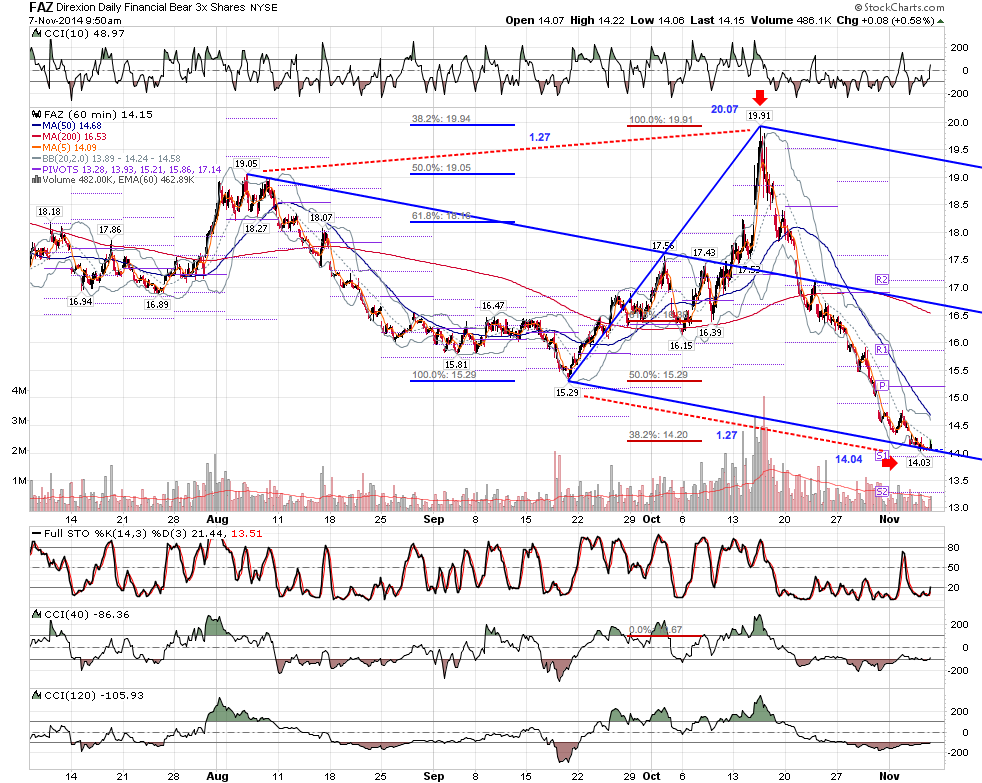Click the Last 14.15 price readout
The height and width of the screenshot is (783, 982).
coord(717,20)
